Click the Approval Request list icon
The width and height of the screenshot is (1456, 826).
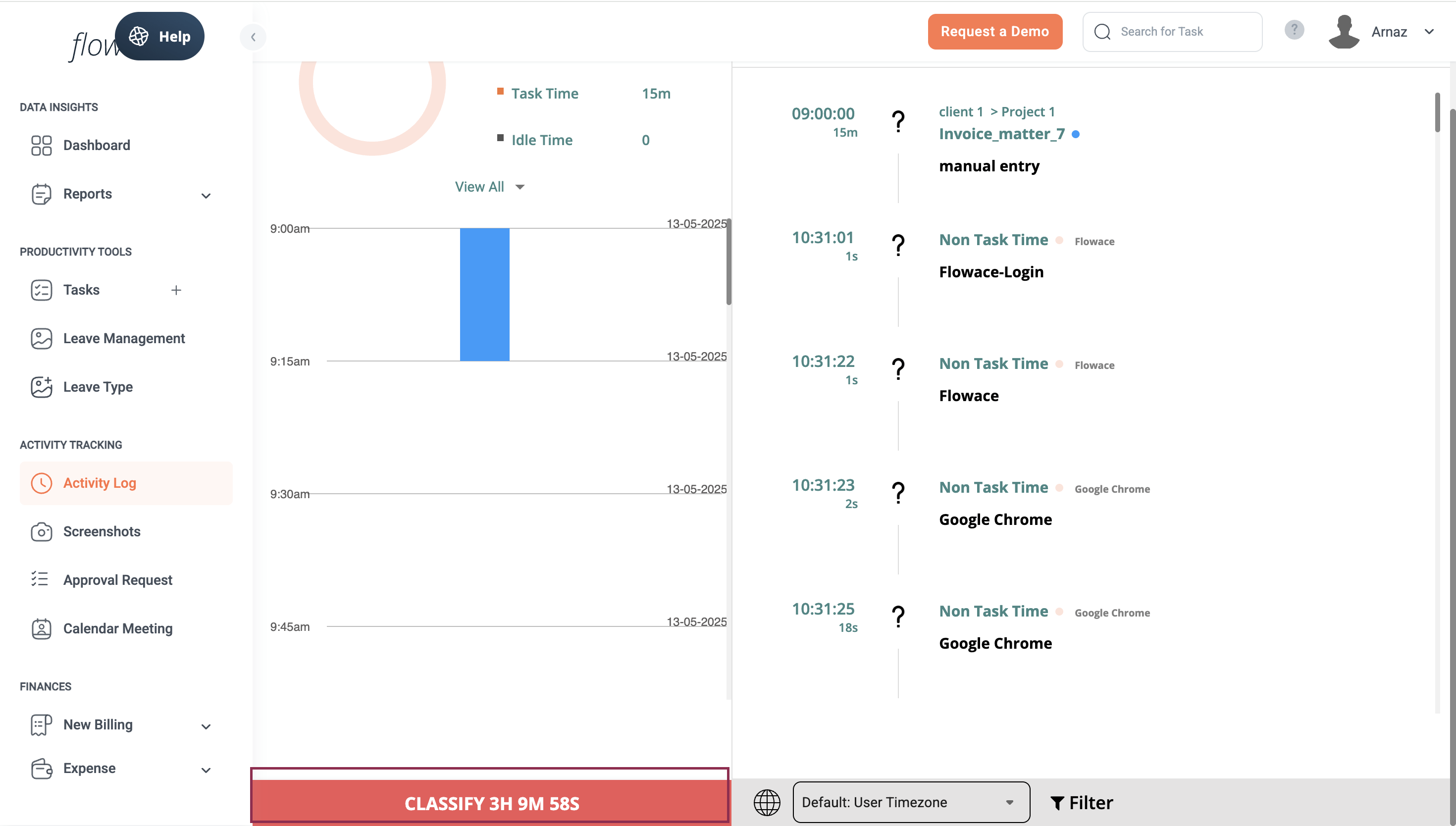pyautogui.click(x=40, y=579)
